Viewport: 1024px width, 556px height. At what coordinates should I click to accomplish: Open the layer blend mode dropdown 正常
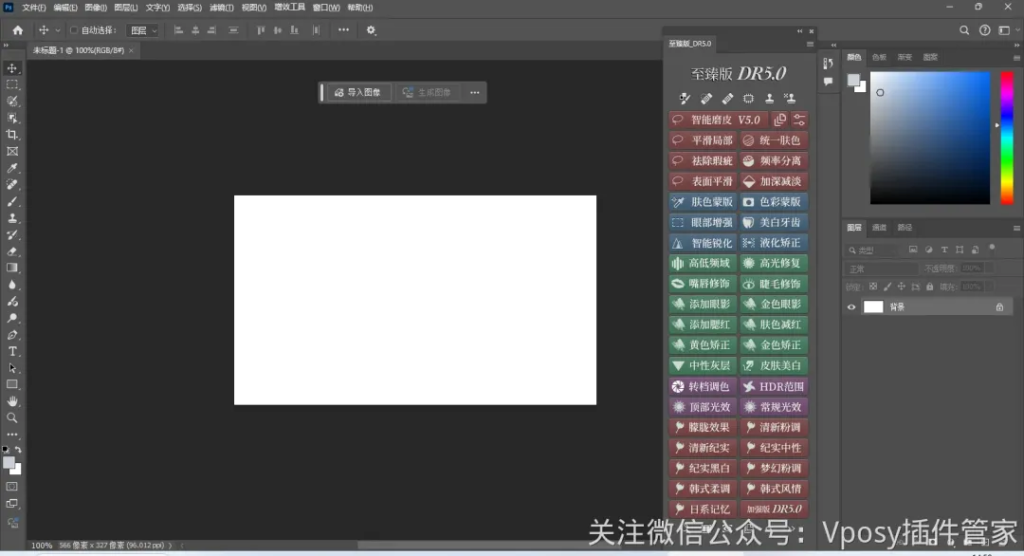tap(882, 269)
